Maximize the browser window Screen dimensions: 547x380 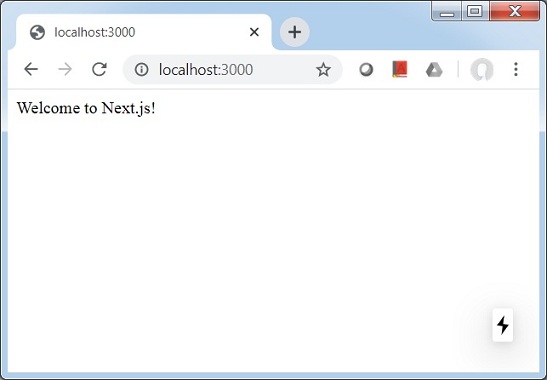(475, 11)
